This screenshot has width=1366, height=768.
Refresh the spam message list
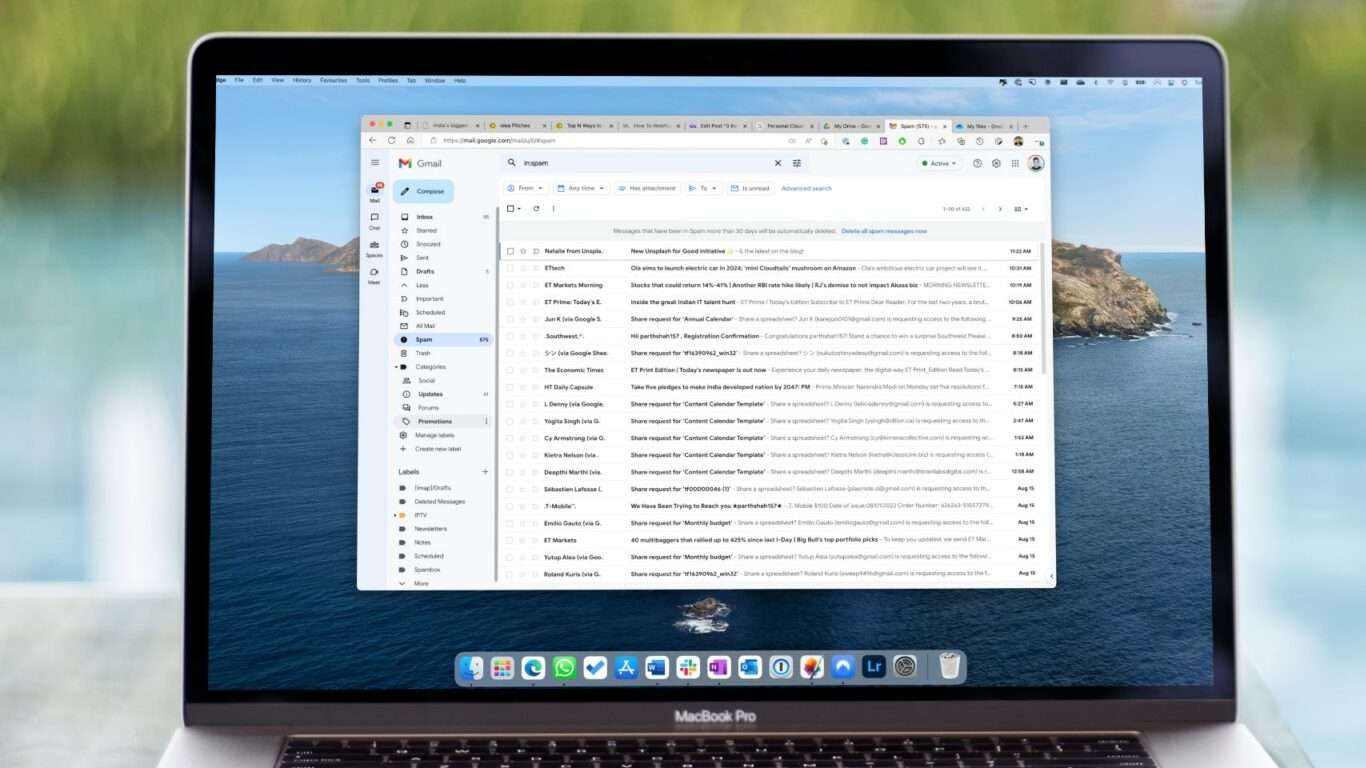coord(536,209)
